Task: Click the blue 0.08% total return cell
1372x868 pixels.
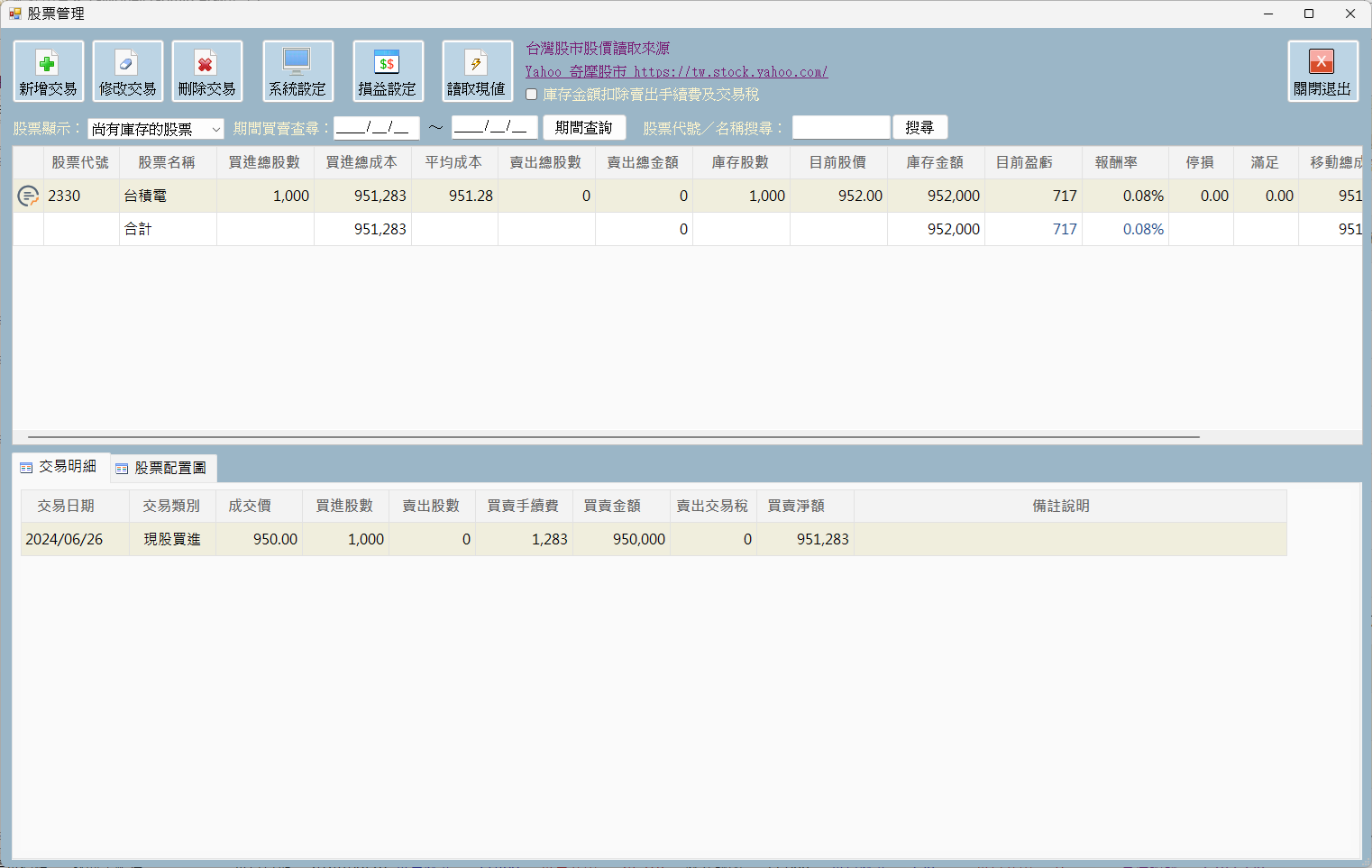Action: click(x=1125, y=229)
